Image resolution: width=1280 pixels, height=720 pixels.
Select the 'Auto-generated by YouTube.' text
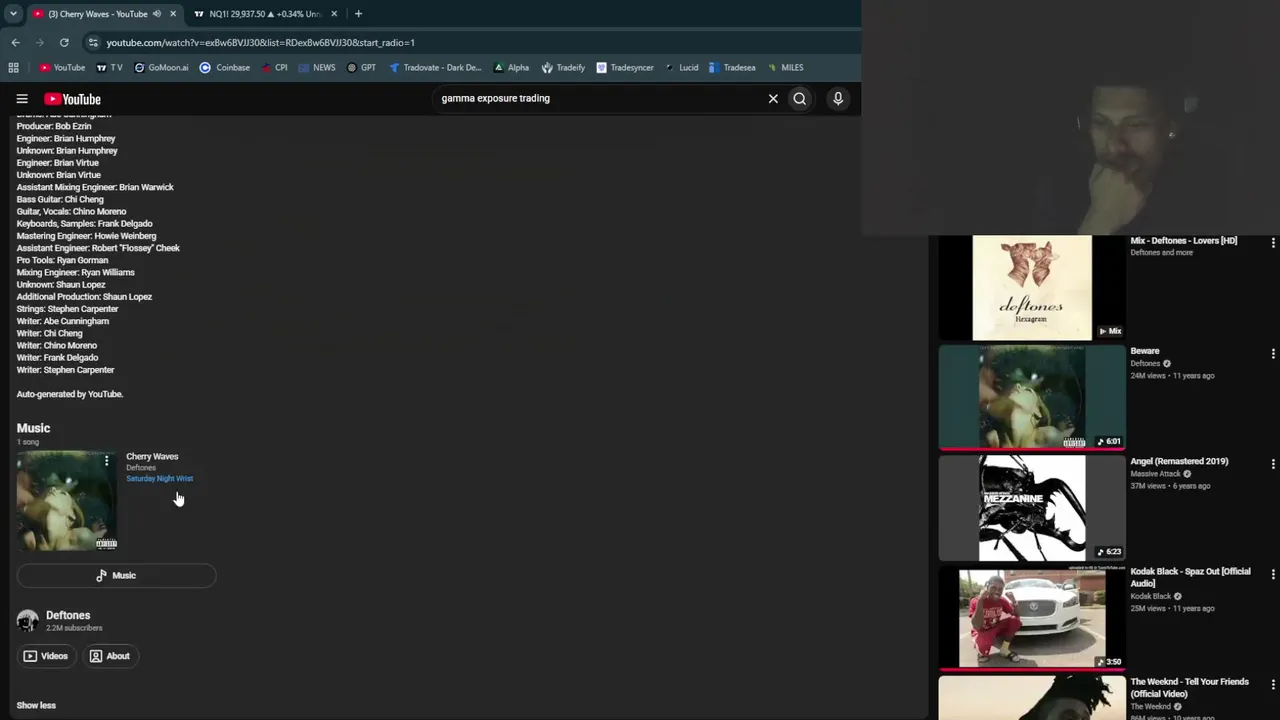coord(70,395)
